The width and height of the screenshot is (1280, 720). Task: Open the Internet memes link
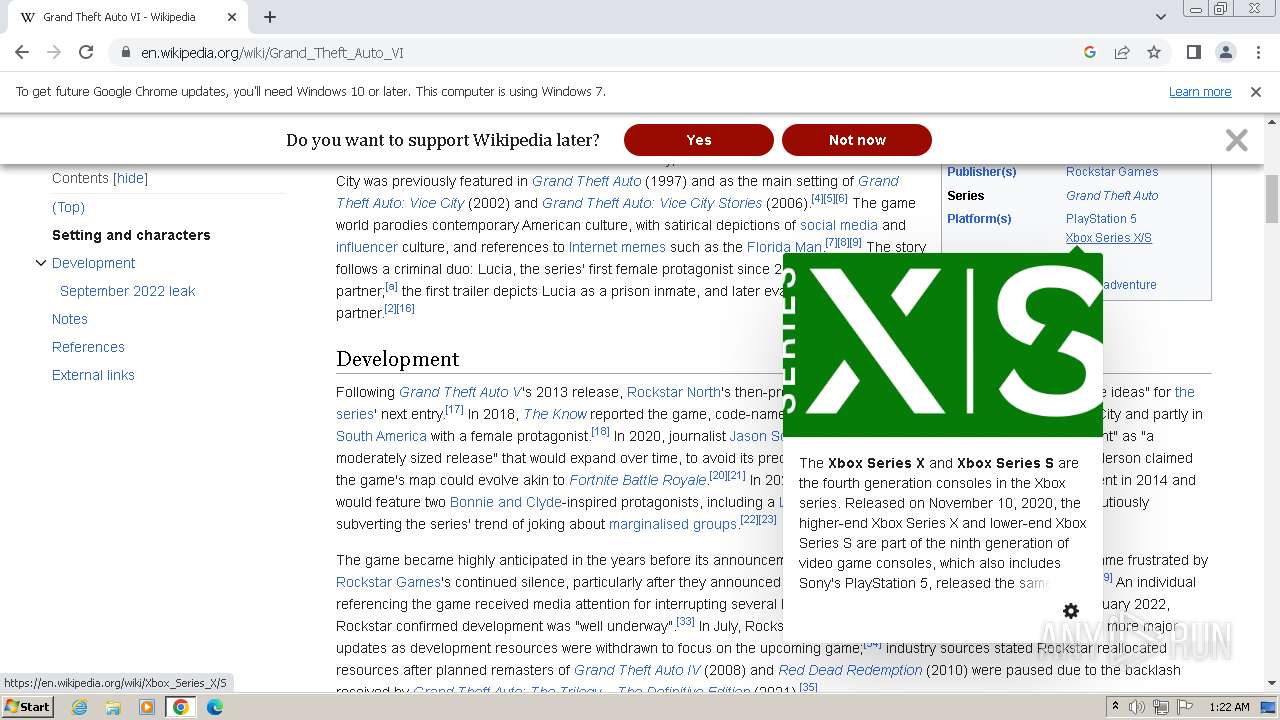click(617, 247)
